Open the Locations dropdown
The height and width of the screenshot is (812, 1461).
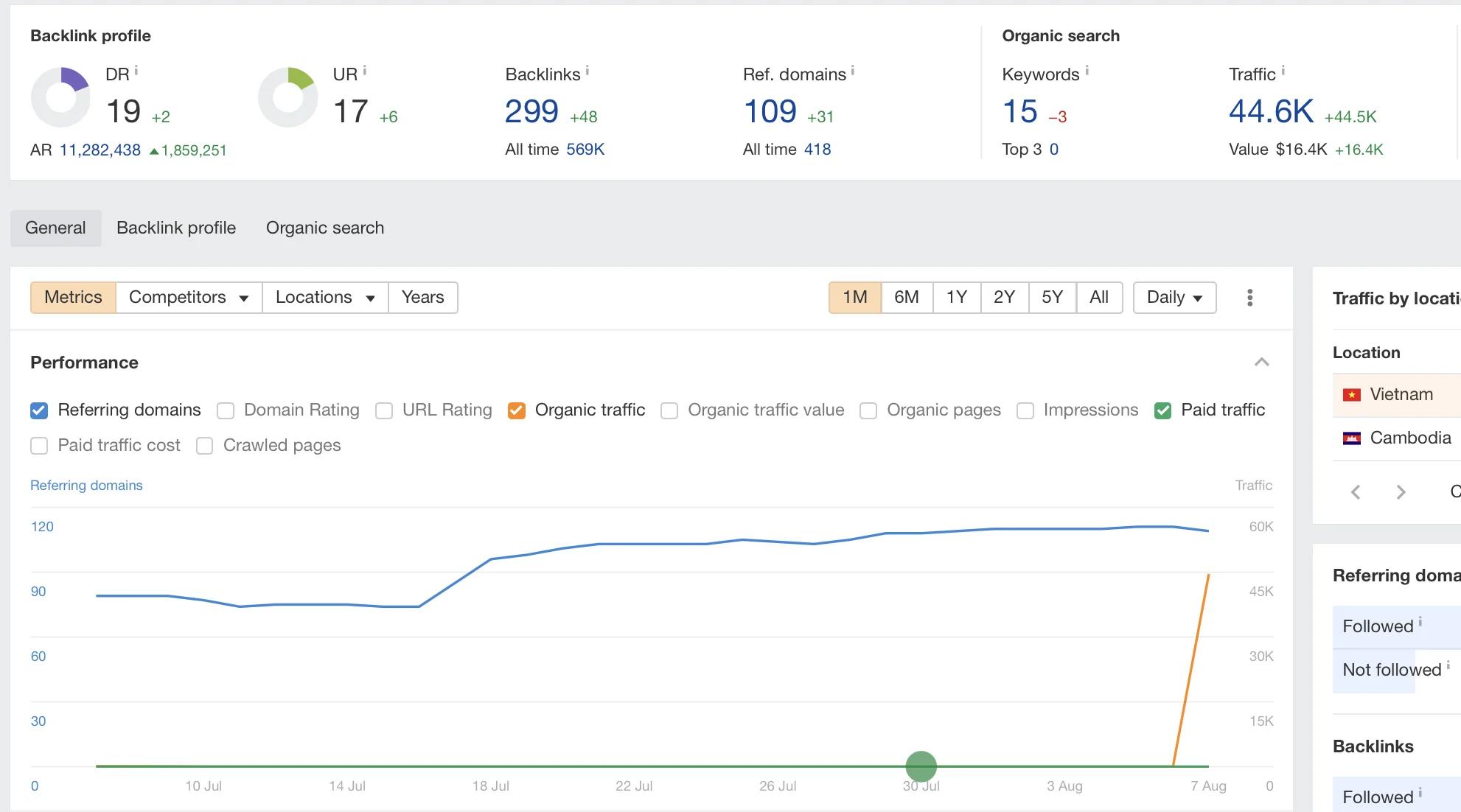(x=325, y=298)
